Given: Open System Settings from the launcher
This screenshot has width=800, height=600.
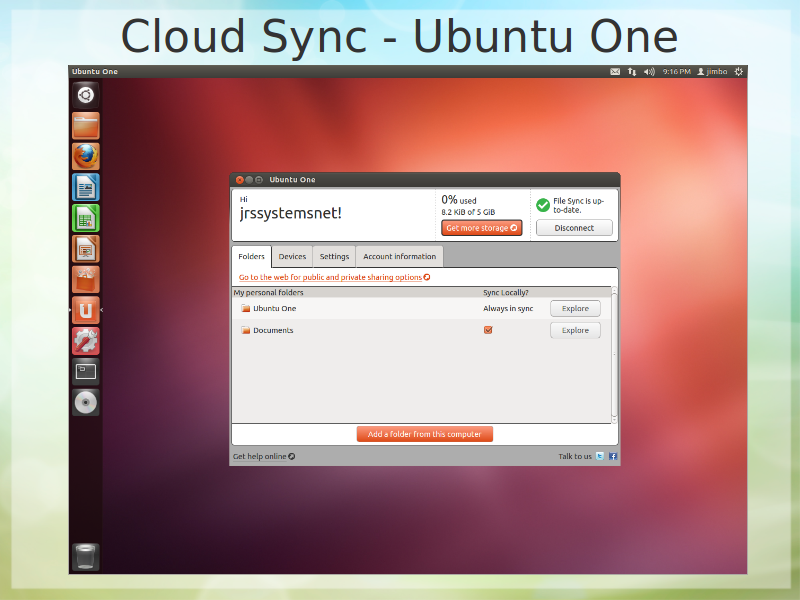Looking at the screenshot, I should [86, 341].
